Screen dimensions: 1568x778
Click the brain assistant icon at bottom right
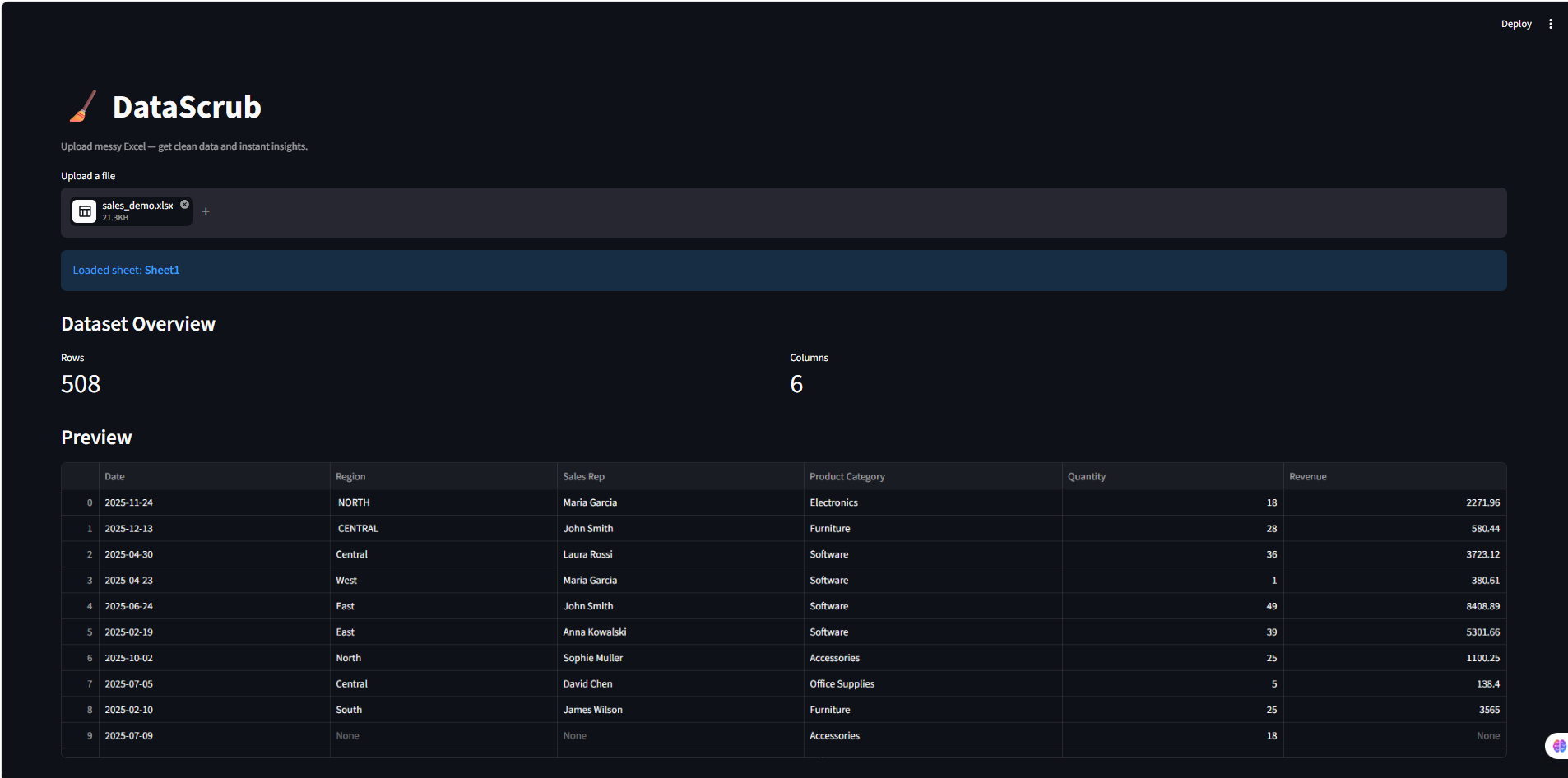click(1558, 746)
